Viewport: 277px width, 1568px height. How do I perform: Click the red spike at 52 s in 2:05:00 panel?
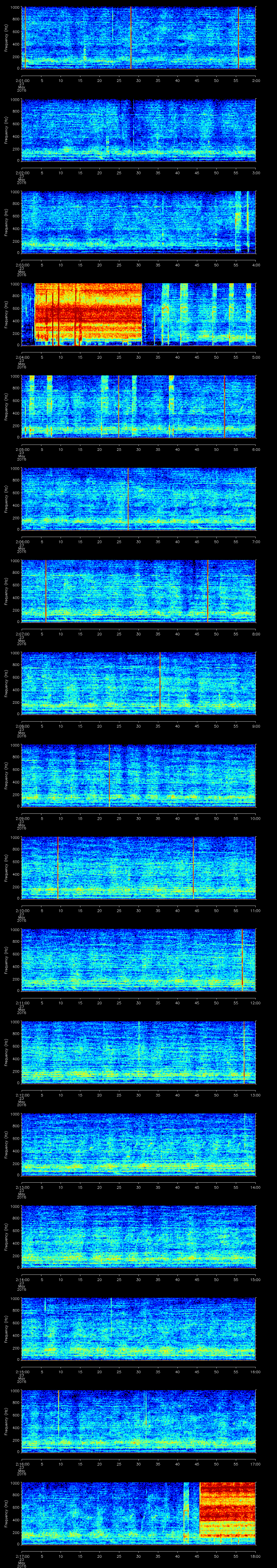pos(224,407)
